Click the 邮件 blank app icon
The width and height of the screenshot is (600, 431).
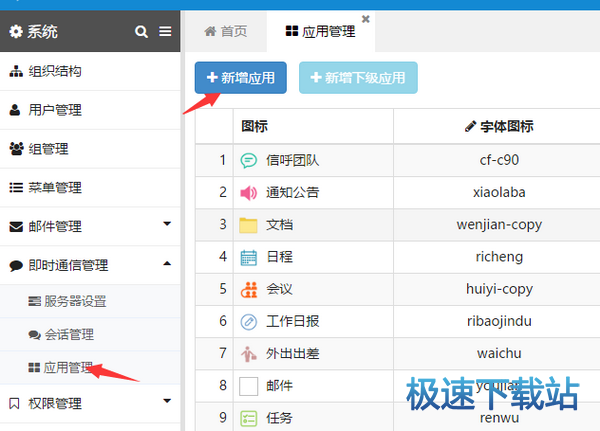click(248, 386)
